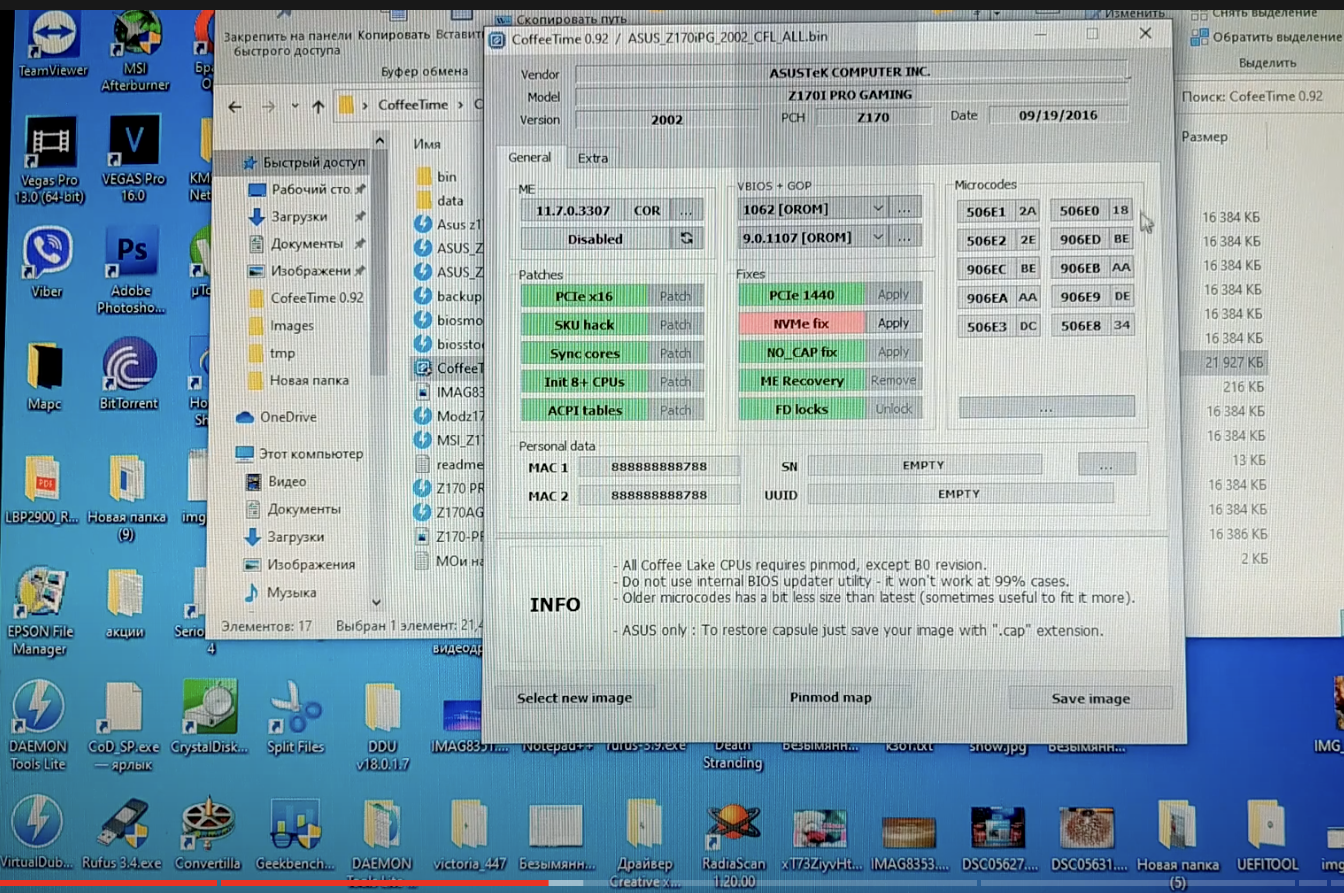Open the LBP2900 PDF desktop icon
Viewport: 1344px width, 893px height.
[42, 491]
